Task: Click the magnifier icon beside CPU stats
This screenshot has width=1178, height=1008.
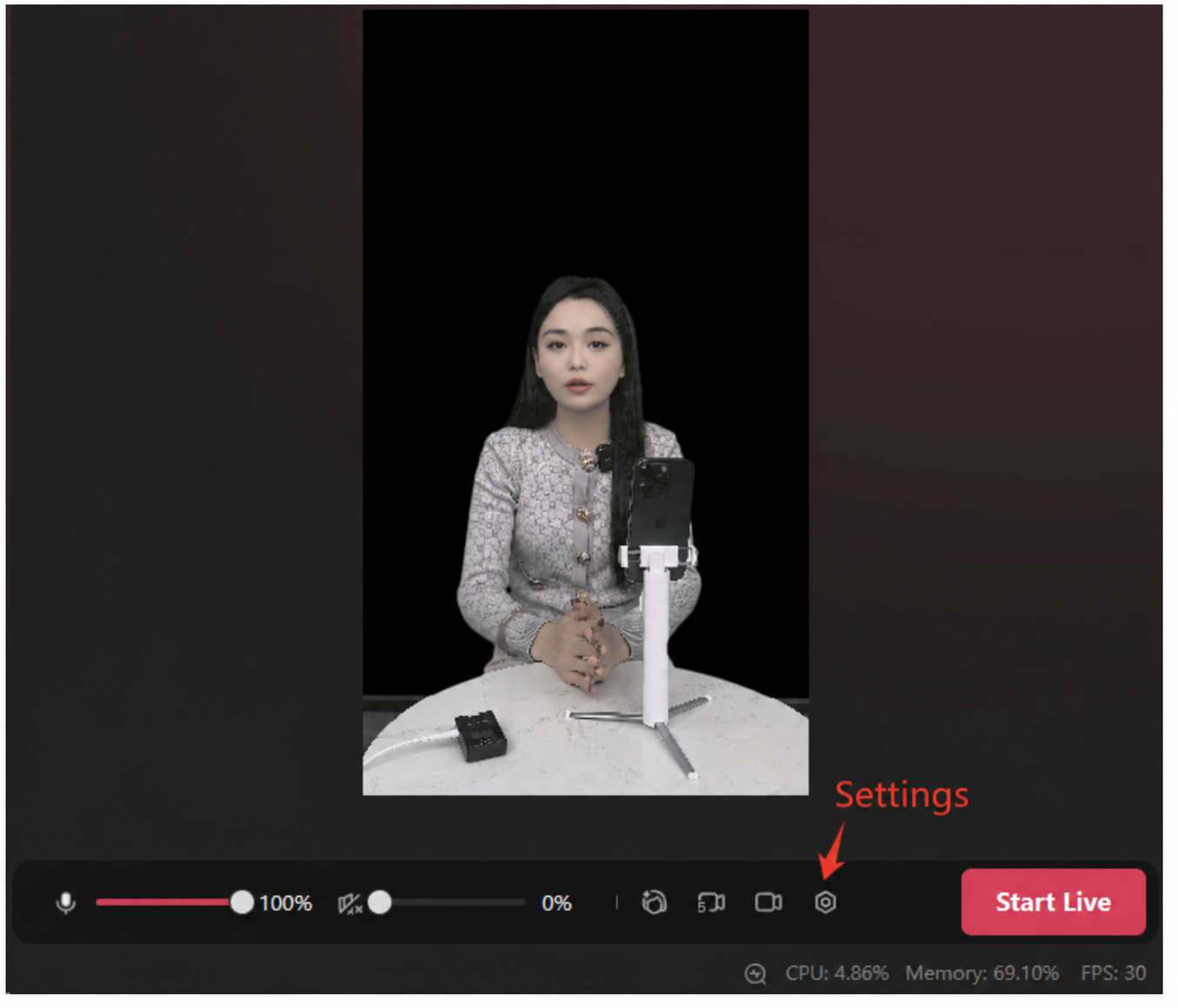Action: point(755,974)
